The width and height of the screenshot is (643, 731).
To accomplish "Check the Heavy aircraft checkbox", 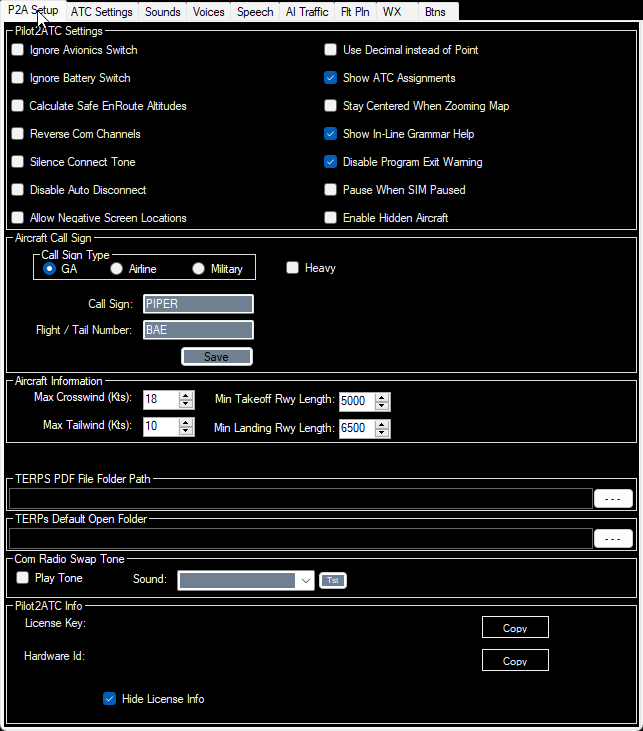I will pos(293,268).
